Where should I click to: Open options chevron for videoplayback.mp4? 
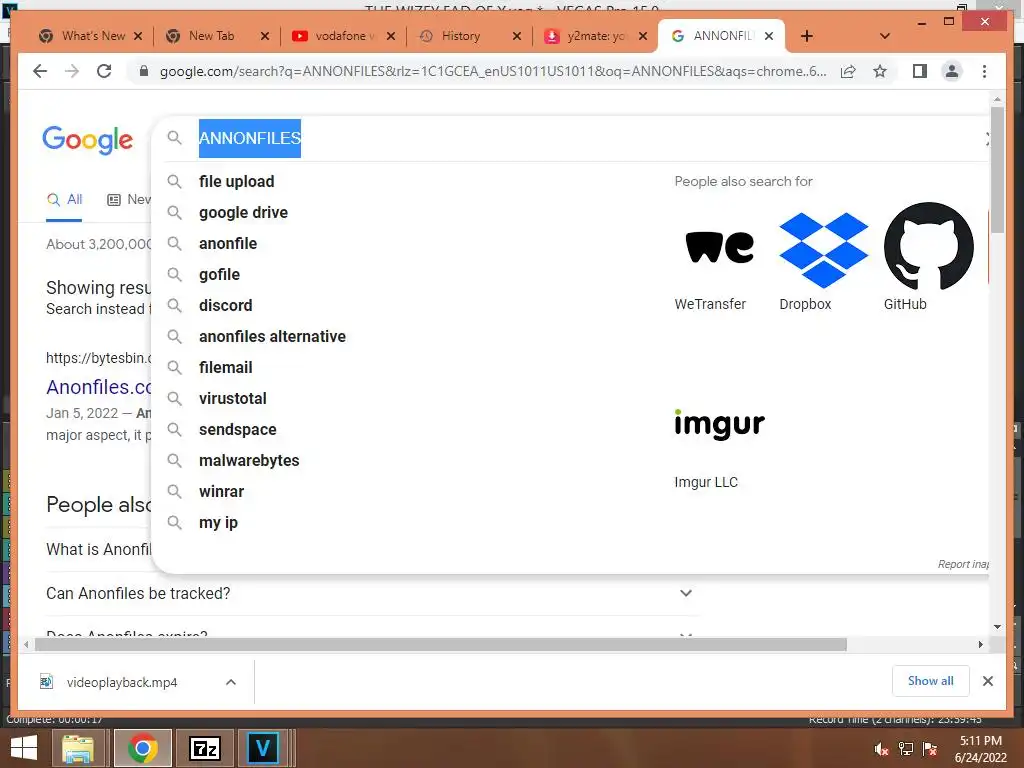[x=231, y=682]
